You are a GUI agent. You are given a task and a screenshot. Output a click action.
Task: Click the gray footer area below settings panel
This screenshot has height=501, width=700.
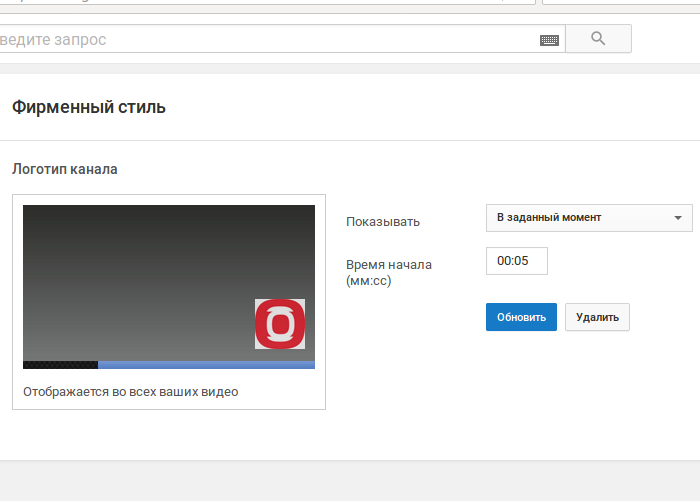tap(350, 481)
